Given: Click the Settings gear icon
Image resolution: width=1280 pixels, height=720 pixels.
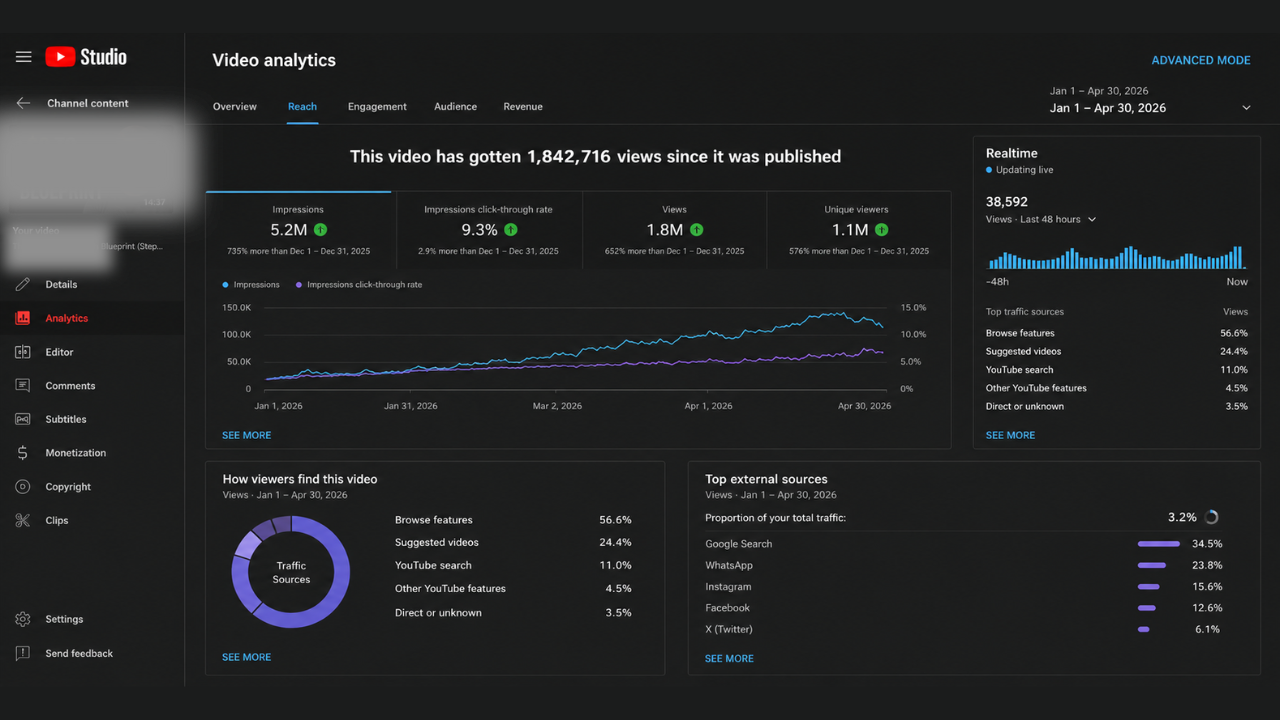Looking at the screenshot, I should pos(23,619).
